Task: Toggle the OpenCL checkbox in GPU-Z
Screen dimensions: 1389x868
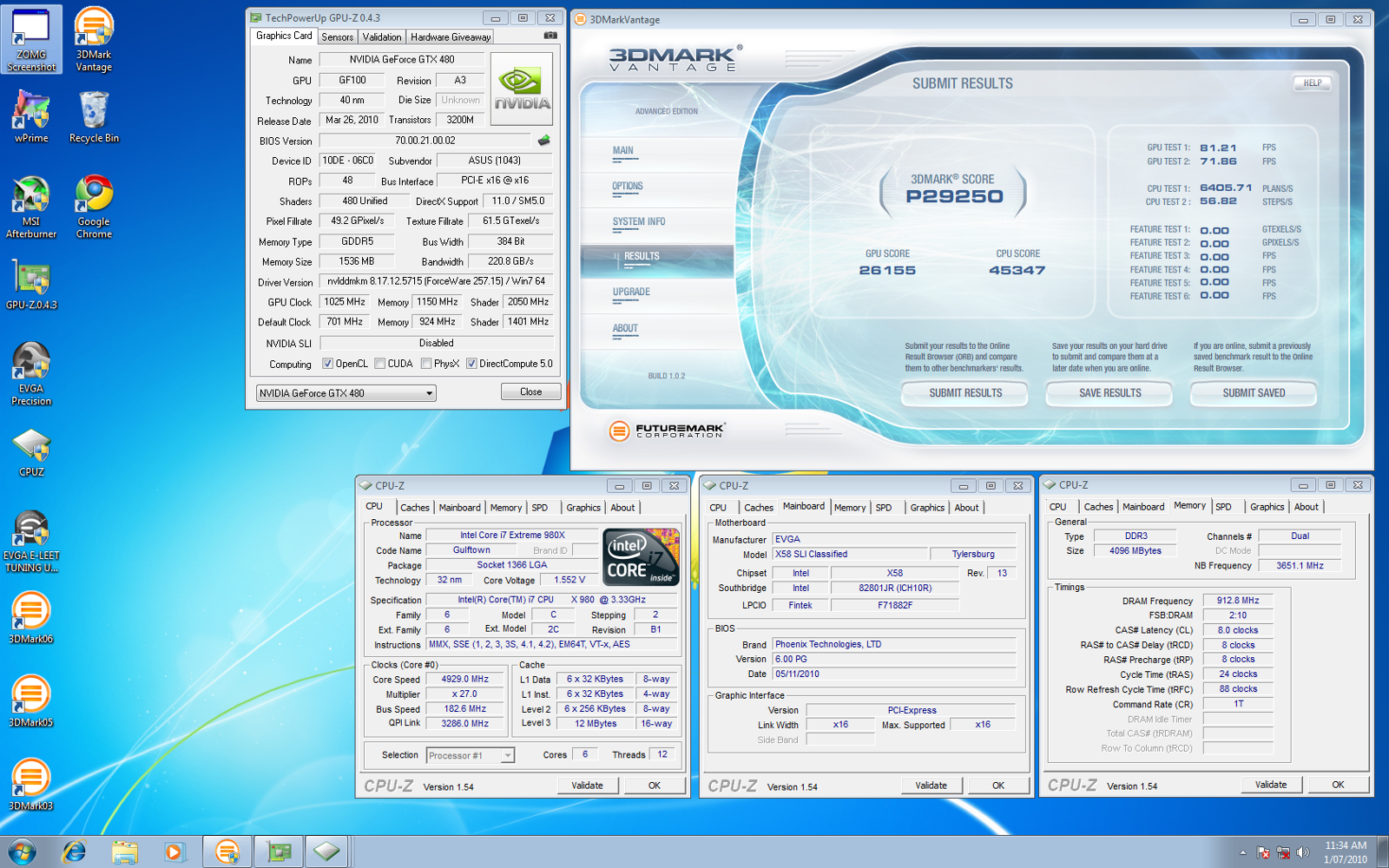Action: pos(327,364)
